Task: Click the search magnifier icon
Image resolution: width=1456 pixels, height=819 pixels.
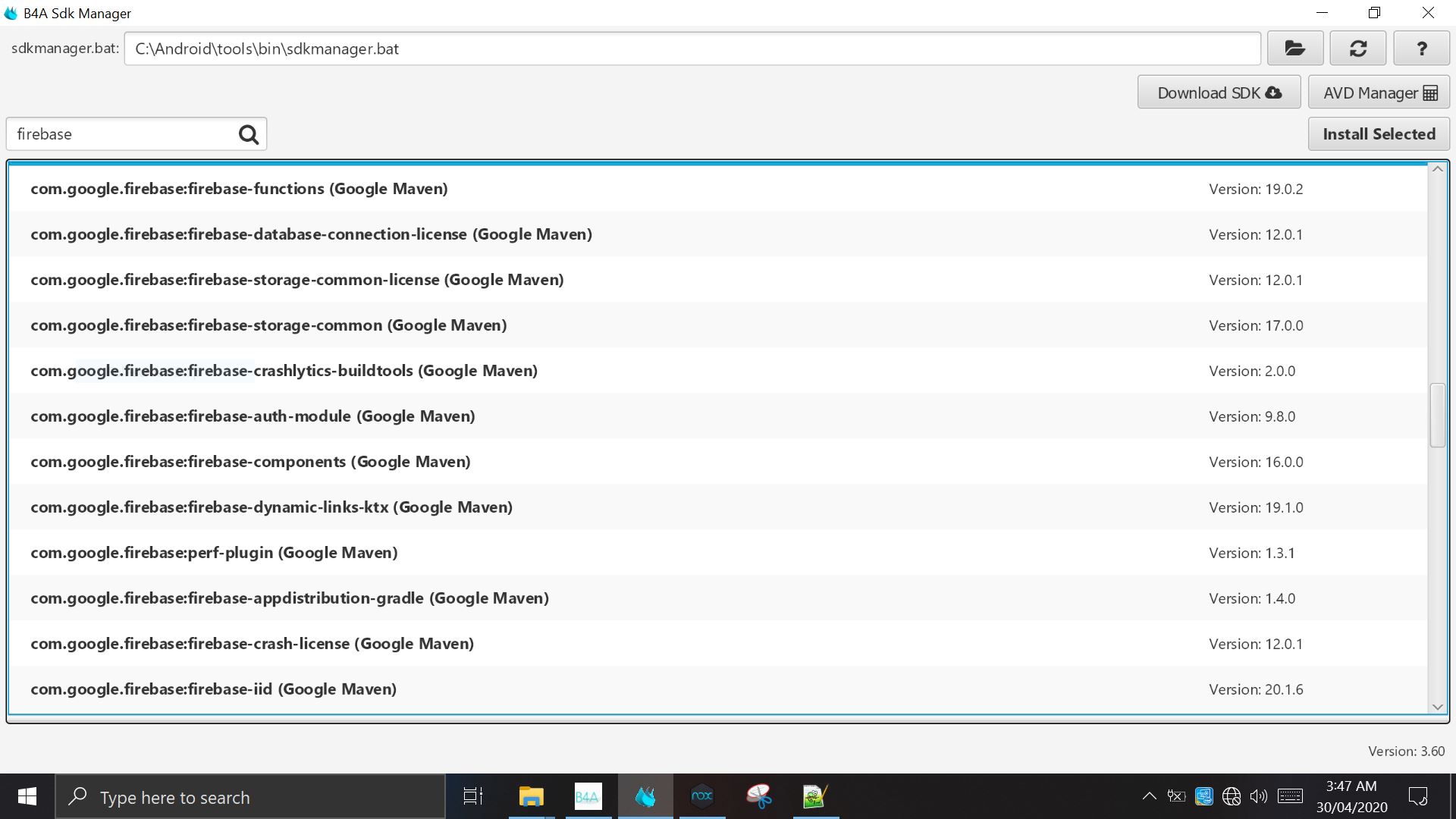Action: coord(248,134)
